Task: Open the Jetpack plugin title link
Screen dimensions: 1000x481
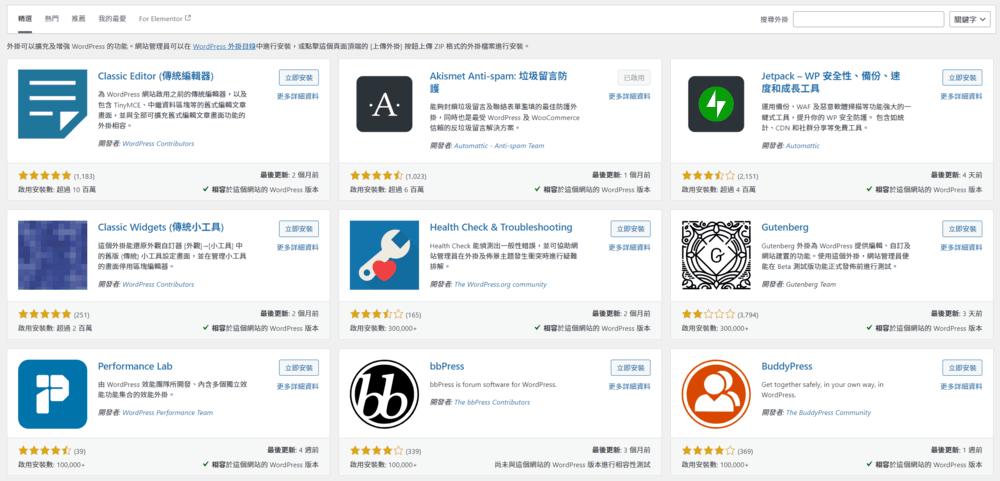Action: (831, 82)
